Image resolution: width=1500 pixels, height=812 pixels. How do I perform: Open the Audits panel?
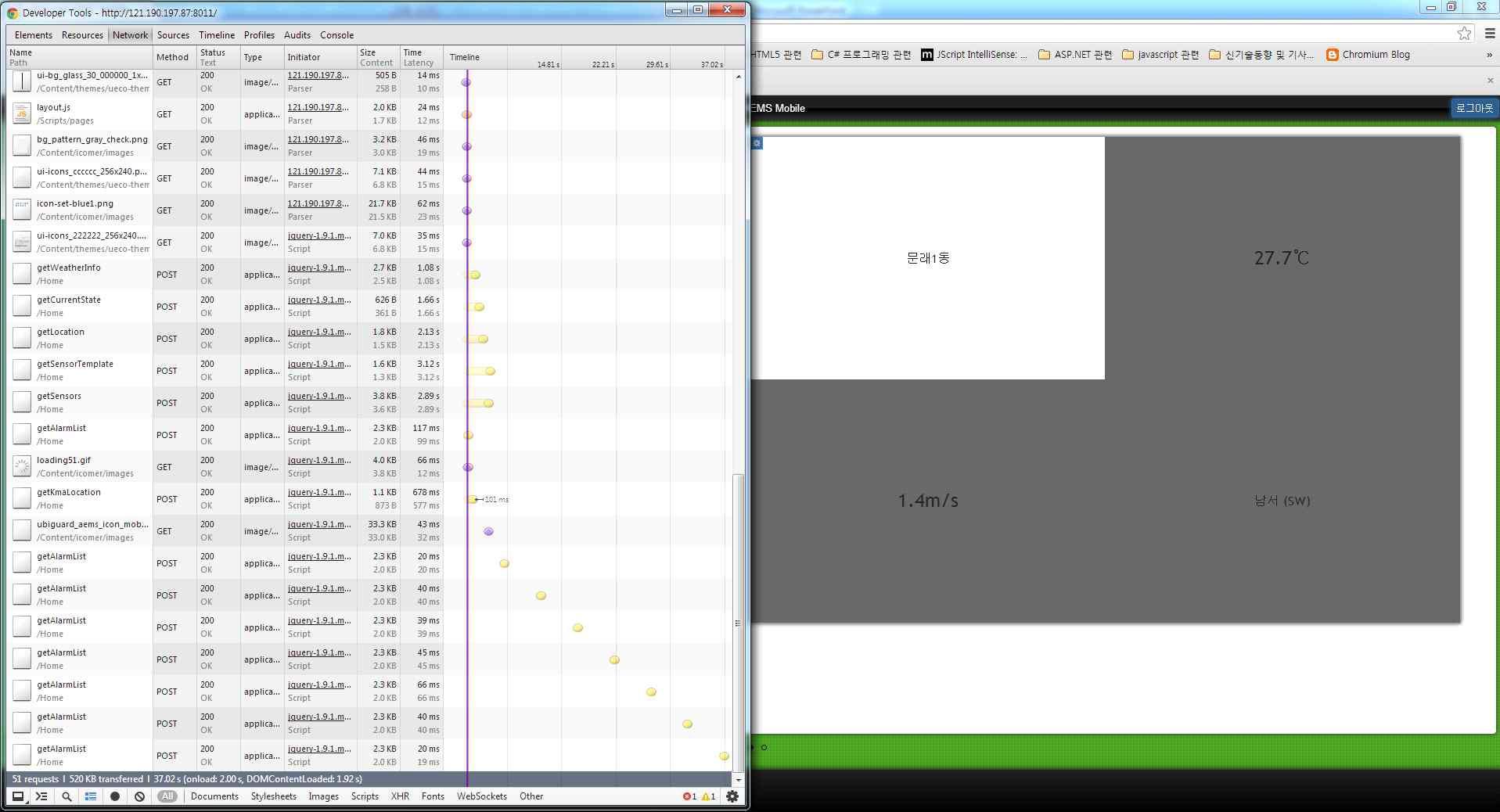point(297,35)
